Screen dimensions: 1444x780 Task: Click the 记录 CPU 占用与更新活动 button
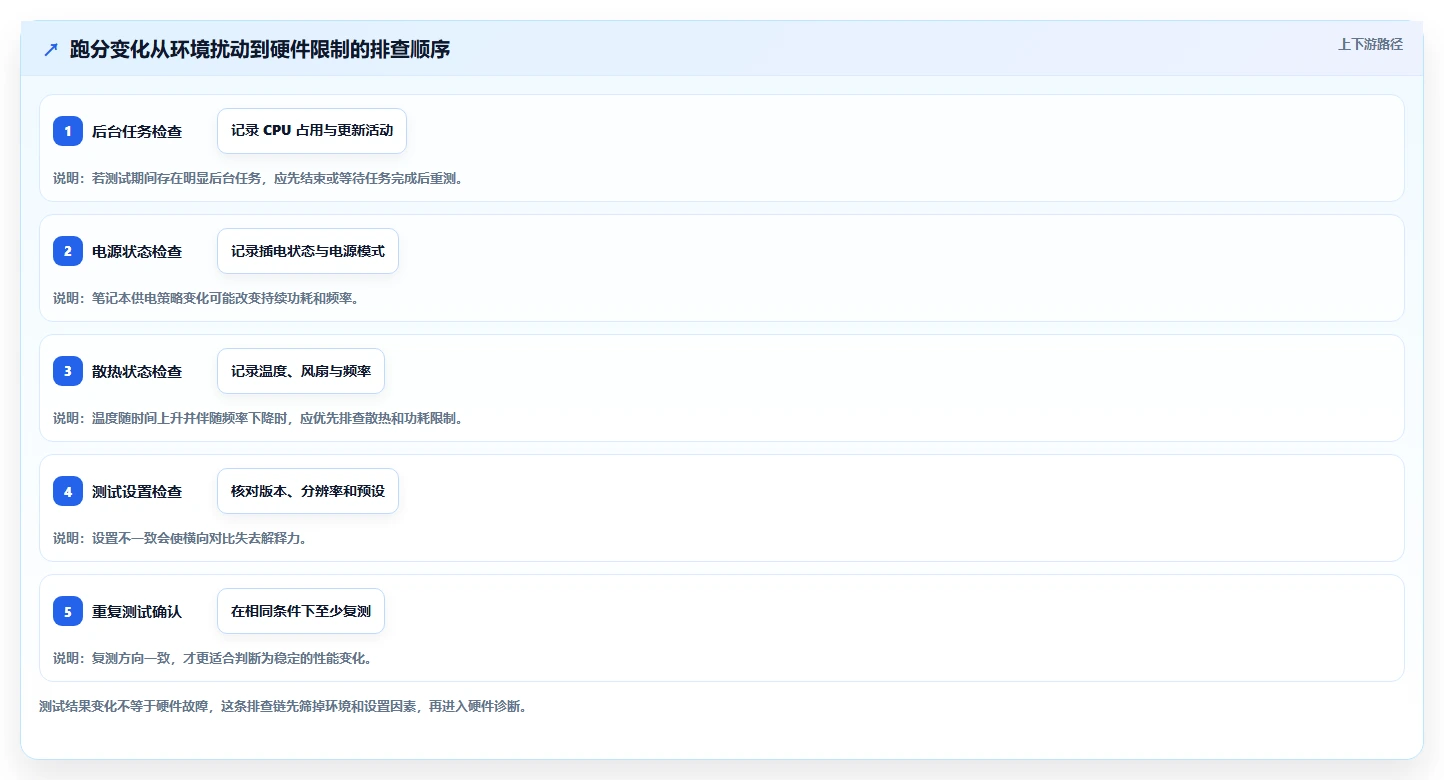click(x=312, y=131)
